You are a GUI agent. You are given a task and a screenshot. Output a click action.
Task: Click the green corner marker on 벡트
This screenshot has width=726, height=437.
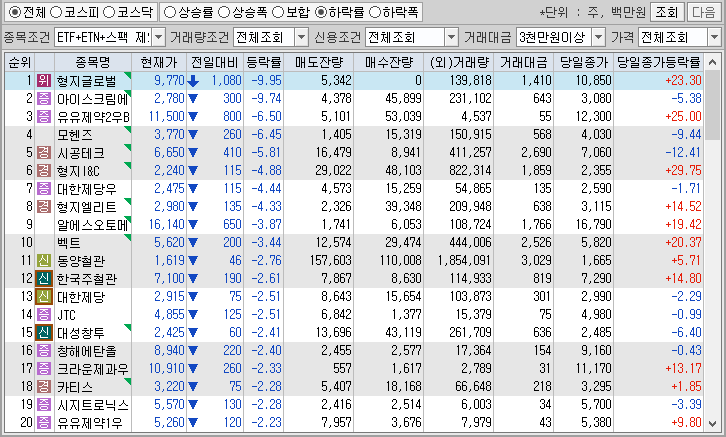(128, 237)
